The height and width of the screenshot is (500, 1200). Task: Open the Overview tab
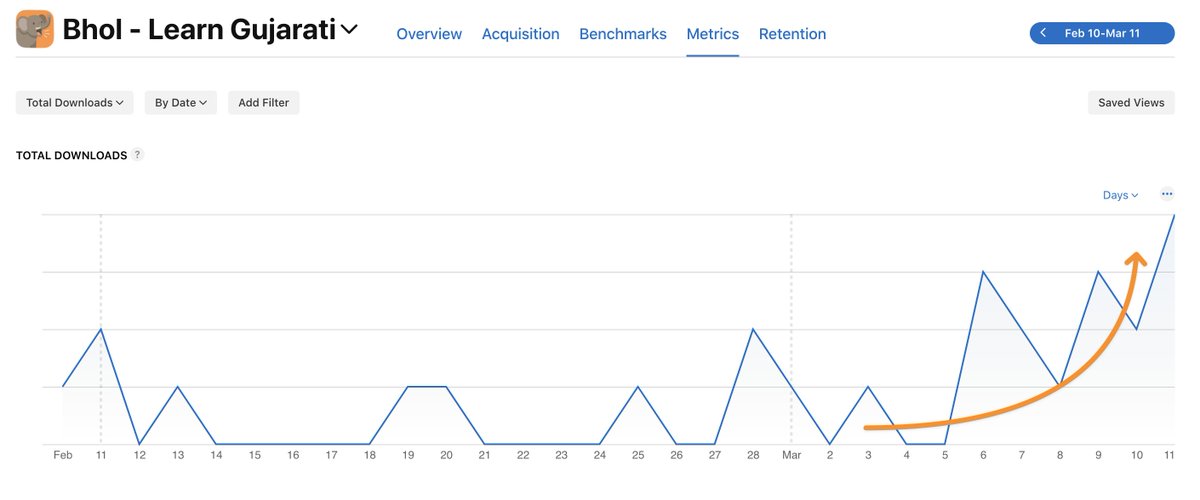(429, 34)
